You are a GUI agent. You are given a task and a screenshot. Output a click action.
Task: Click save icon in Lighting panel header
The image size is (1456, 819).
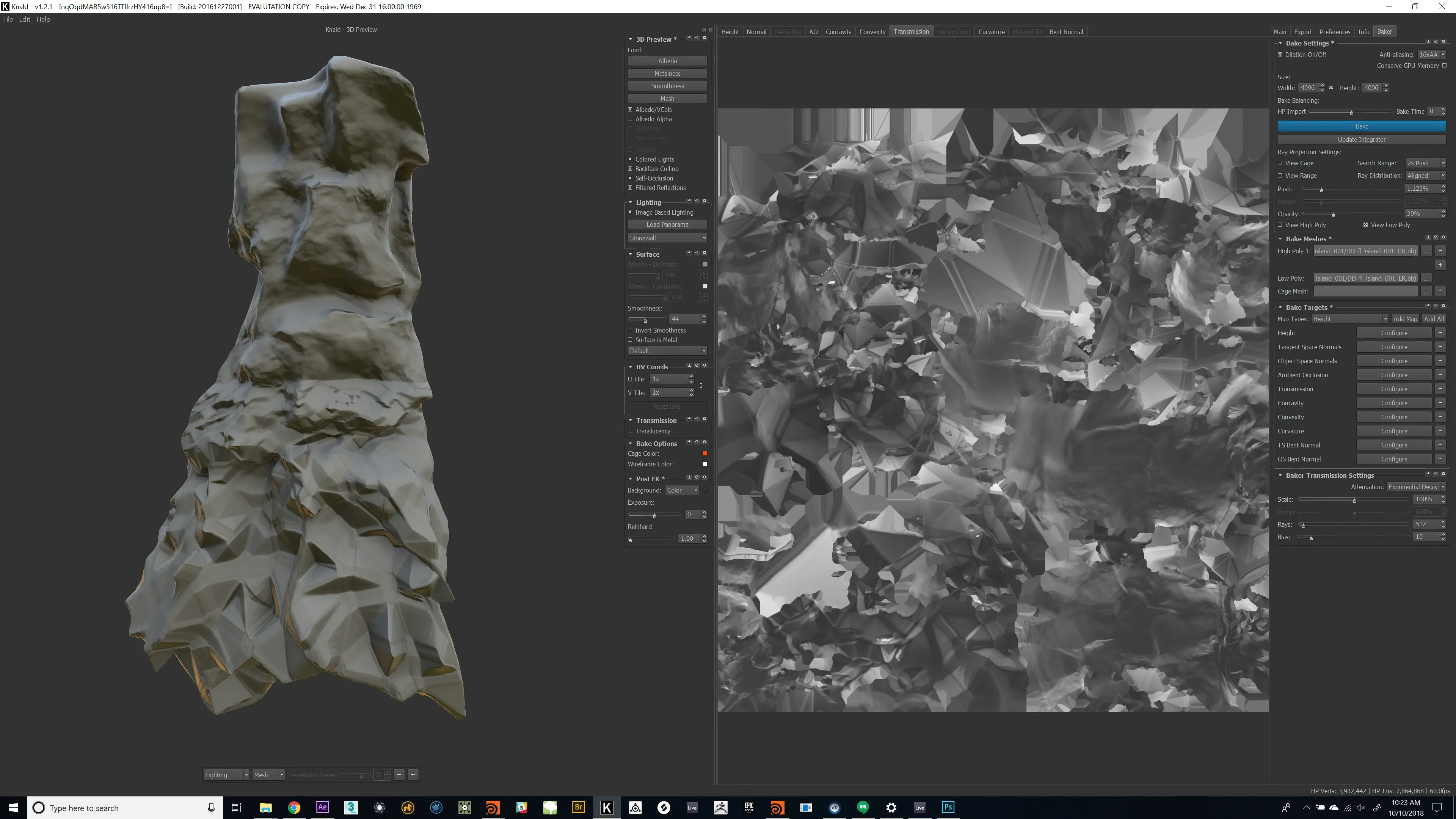coord(689,201)
